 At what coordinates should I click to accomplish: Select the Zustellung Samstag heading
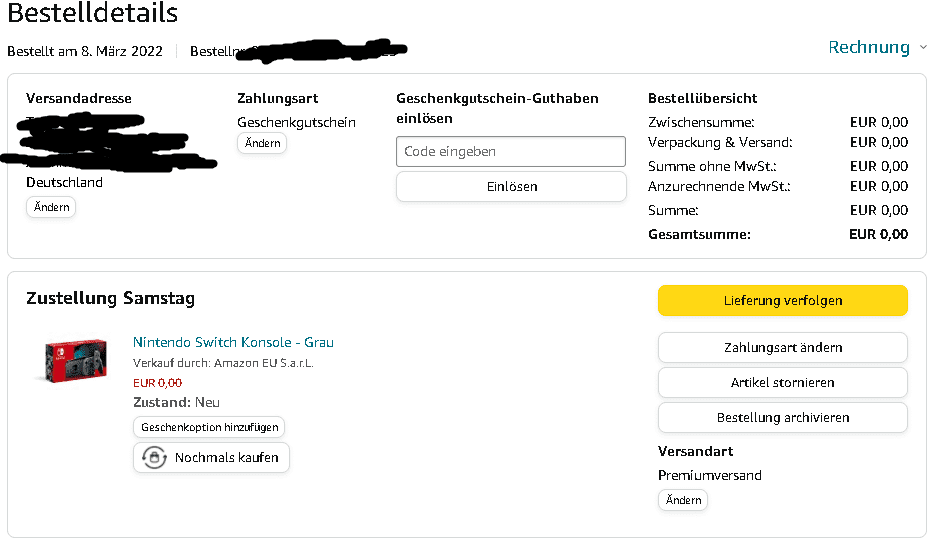110,298
